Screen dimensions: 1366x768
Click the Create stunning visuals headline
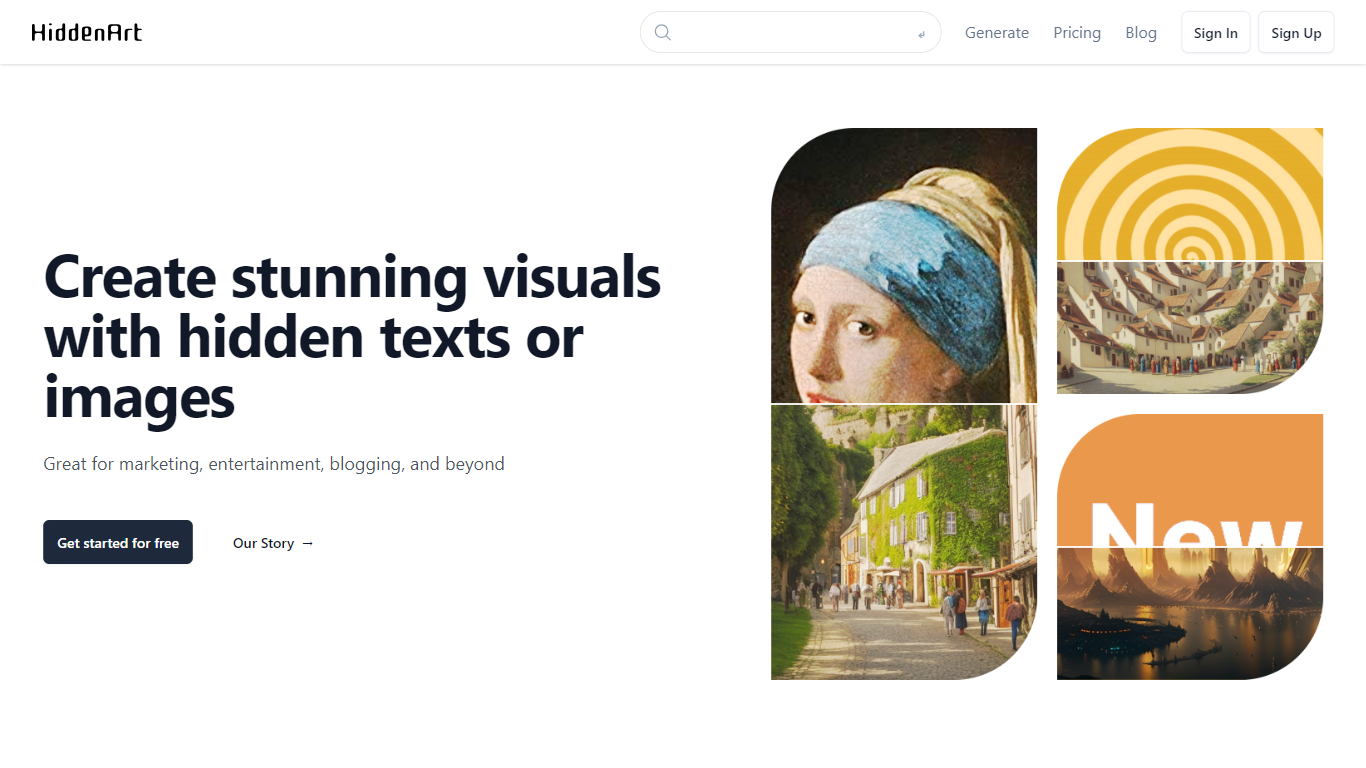352,337
